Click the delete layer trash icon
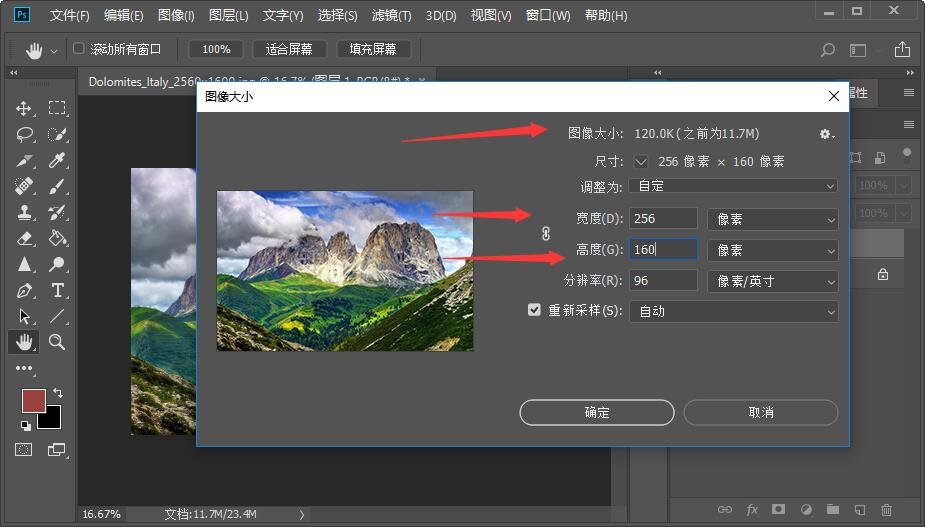 pyautogui.click(x=886, y=509)
